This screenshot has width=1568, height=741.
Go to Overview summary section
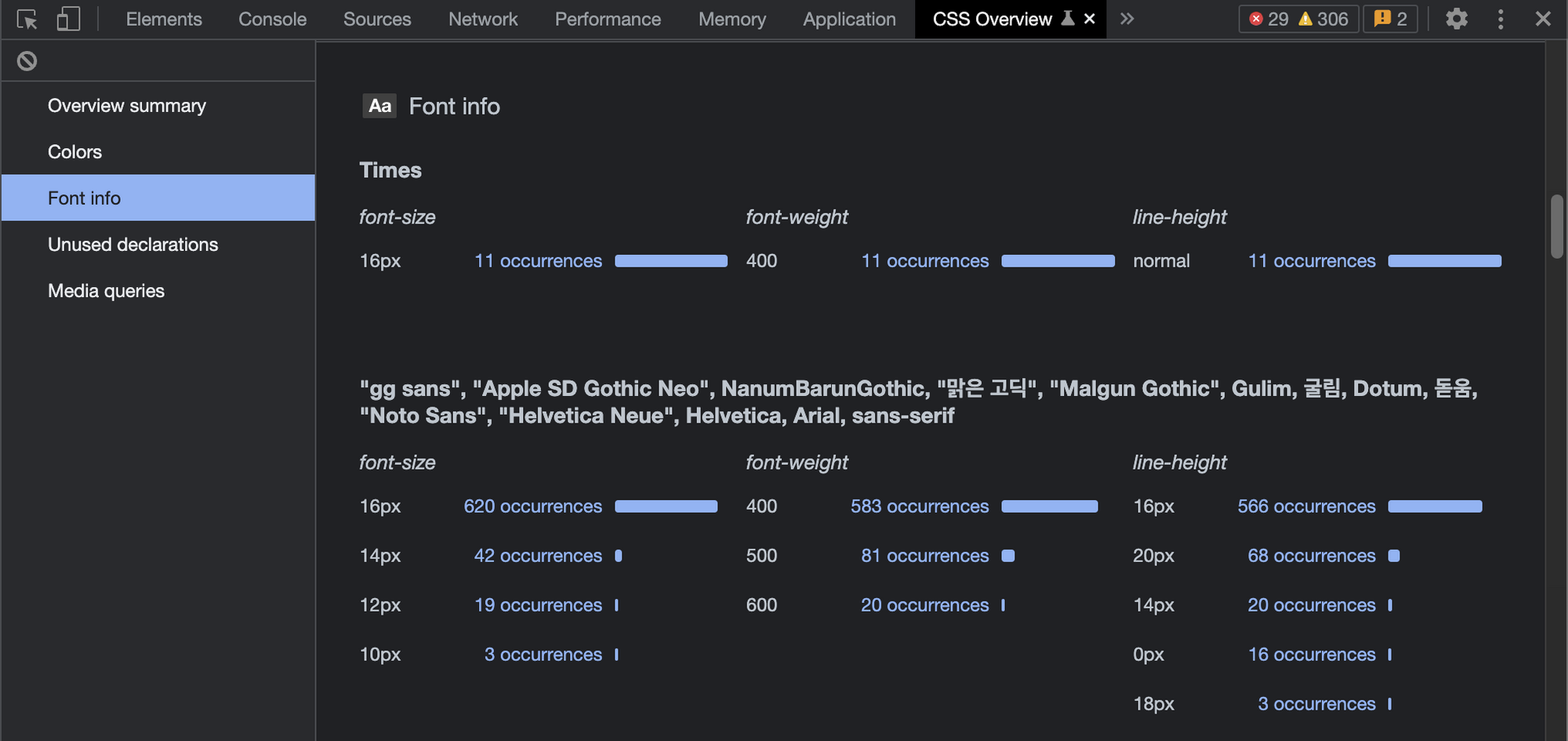[x=158, y=106]
